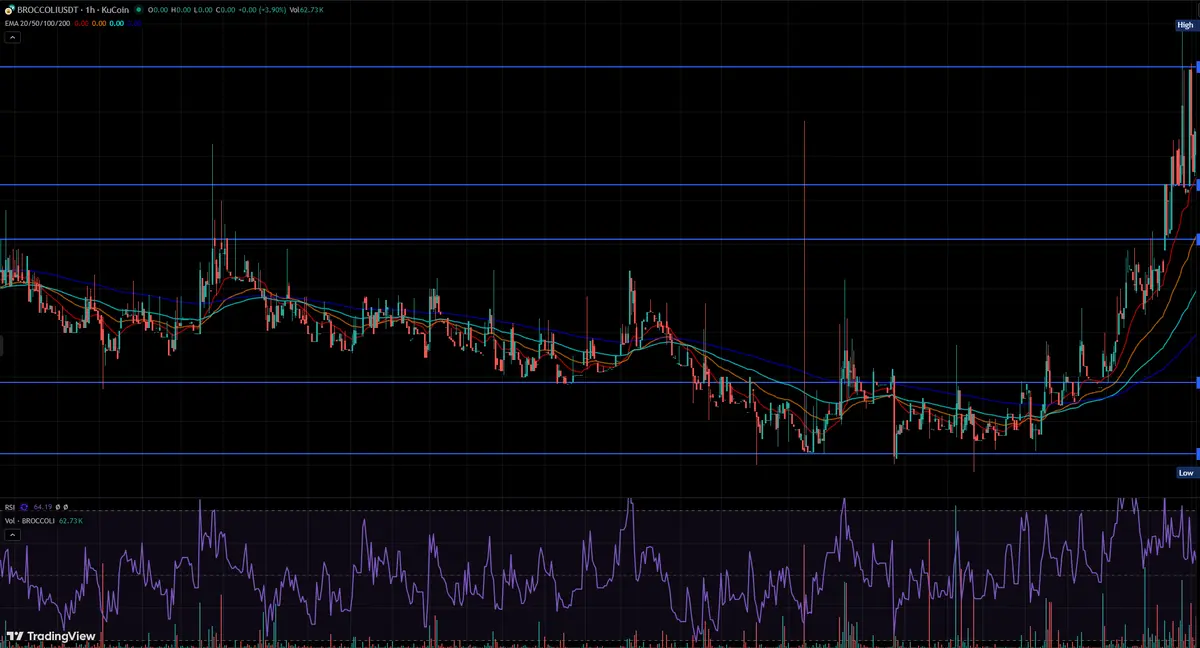Select the Vol · BROCCOLI legend
This screenshot has height=648, width=1200.
(x=30, y=521)
